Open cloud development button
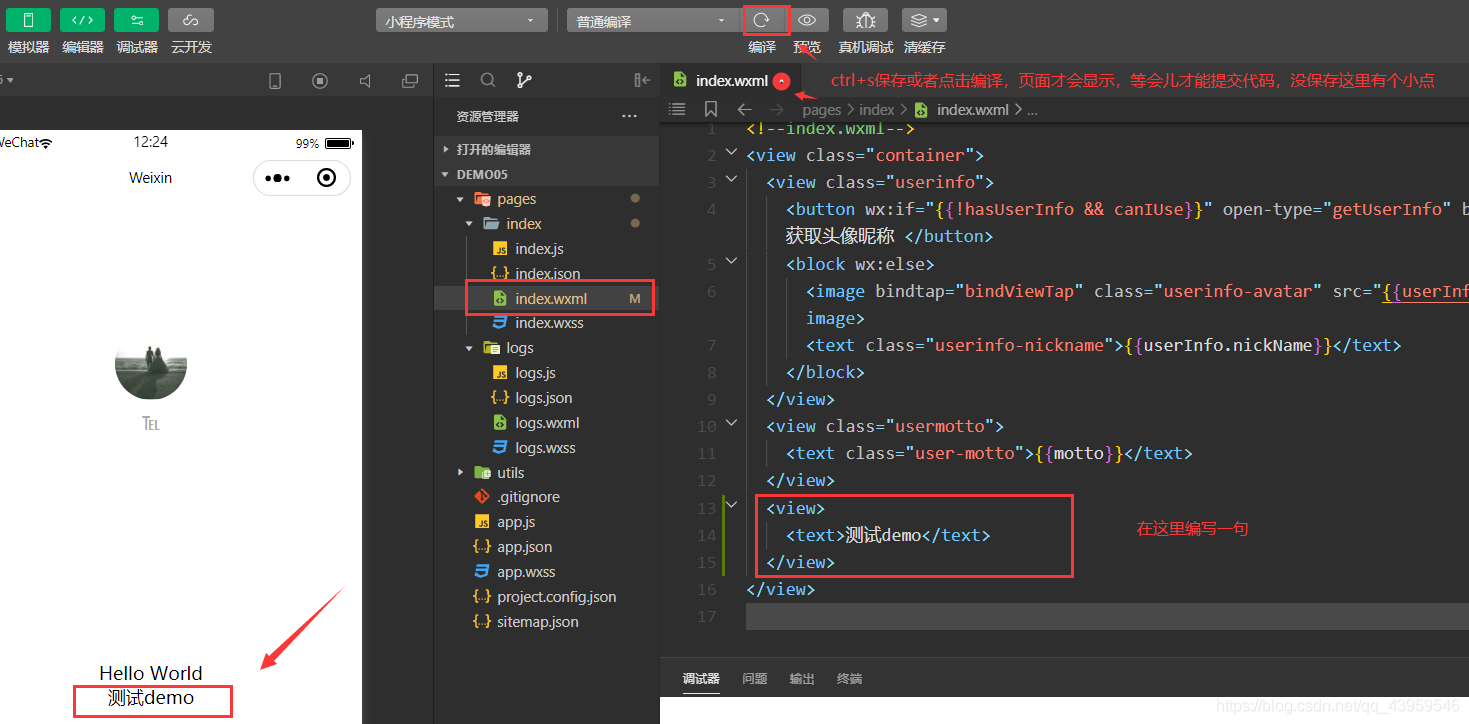This screenshot has width=1469, height=724. [190, 20]
